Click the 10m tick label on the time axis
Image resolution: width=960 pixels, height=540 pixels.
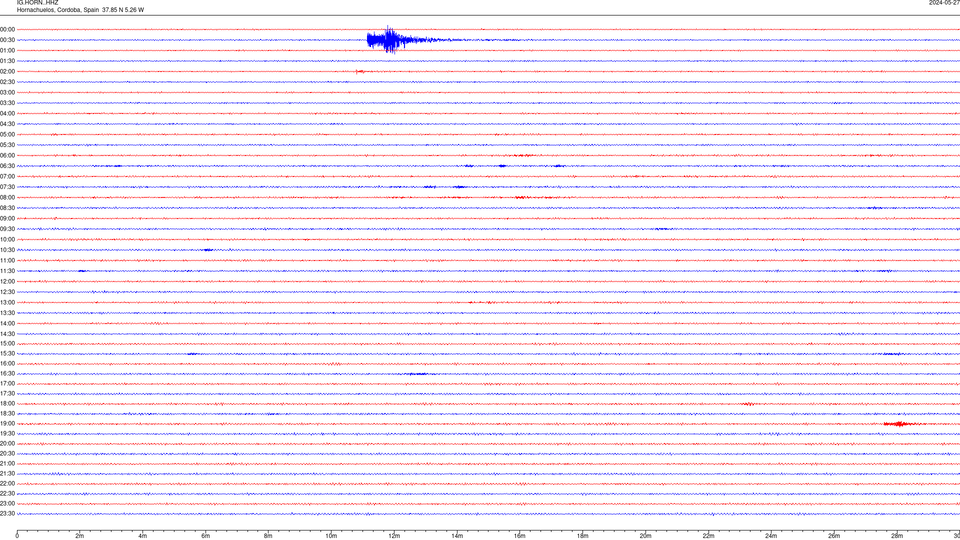[331, 536]
